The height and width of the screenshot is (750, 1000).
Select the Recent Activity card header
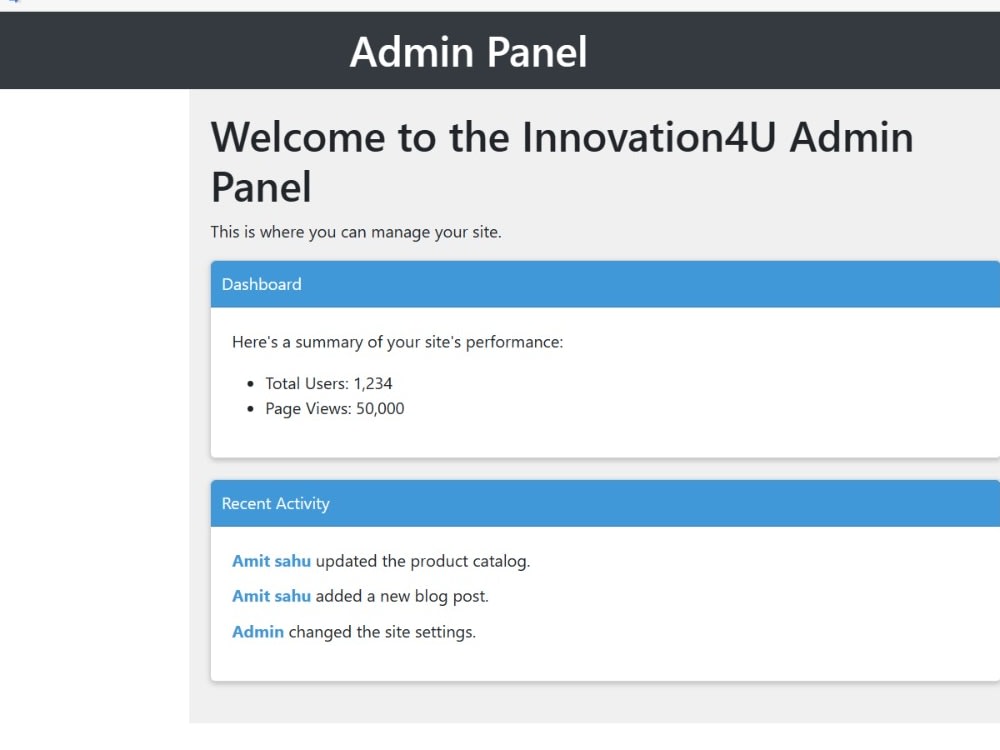coord(605,504)
